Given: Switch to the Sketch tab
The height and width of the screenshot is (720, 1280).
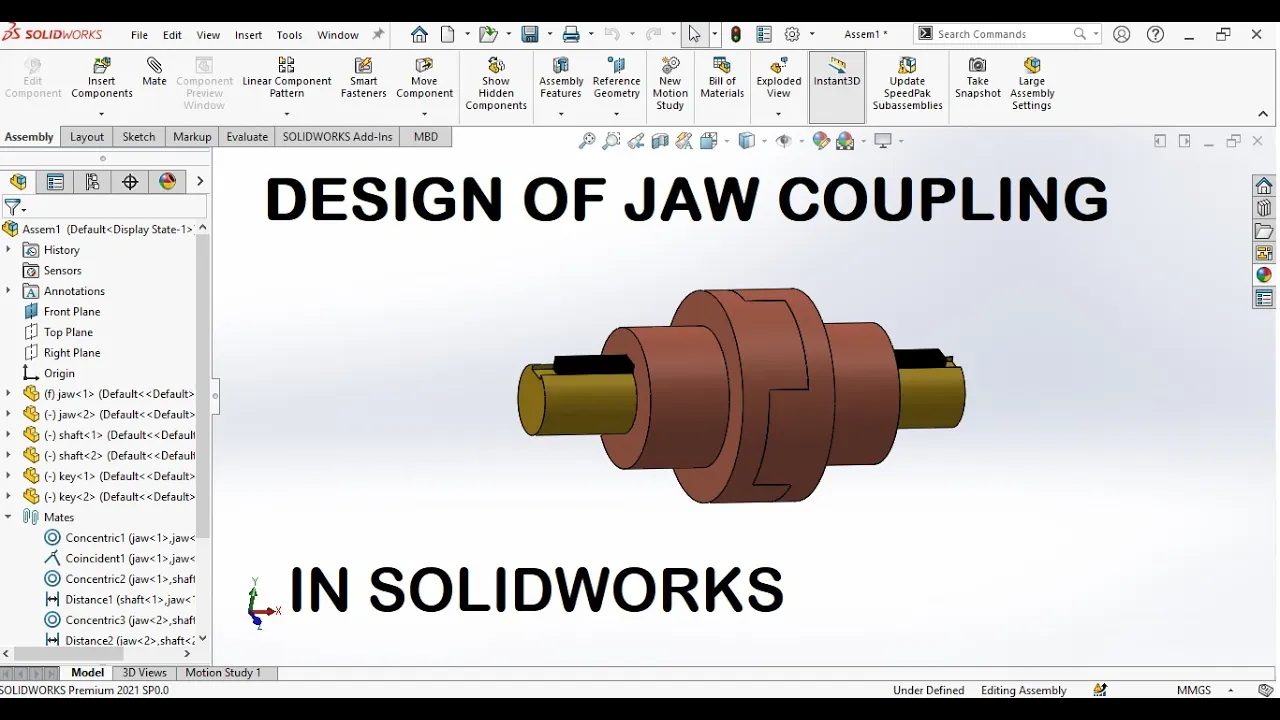Looking at the screenshot, I should (x=138, y=137).
